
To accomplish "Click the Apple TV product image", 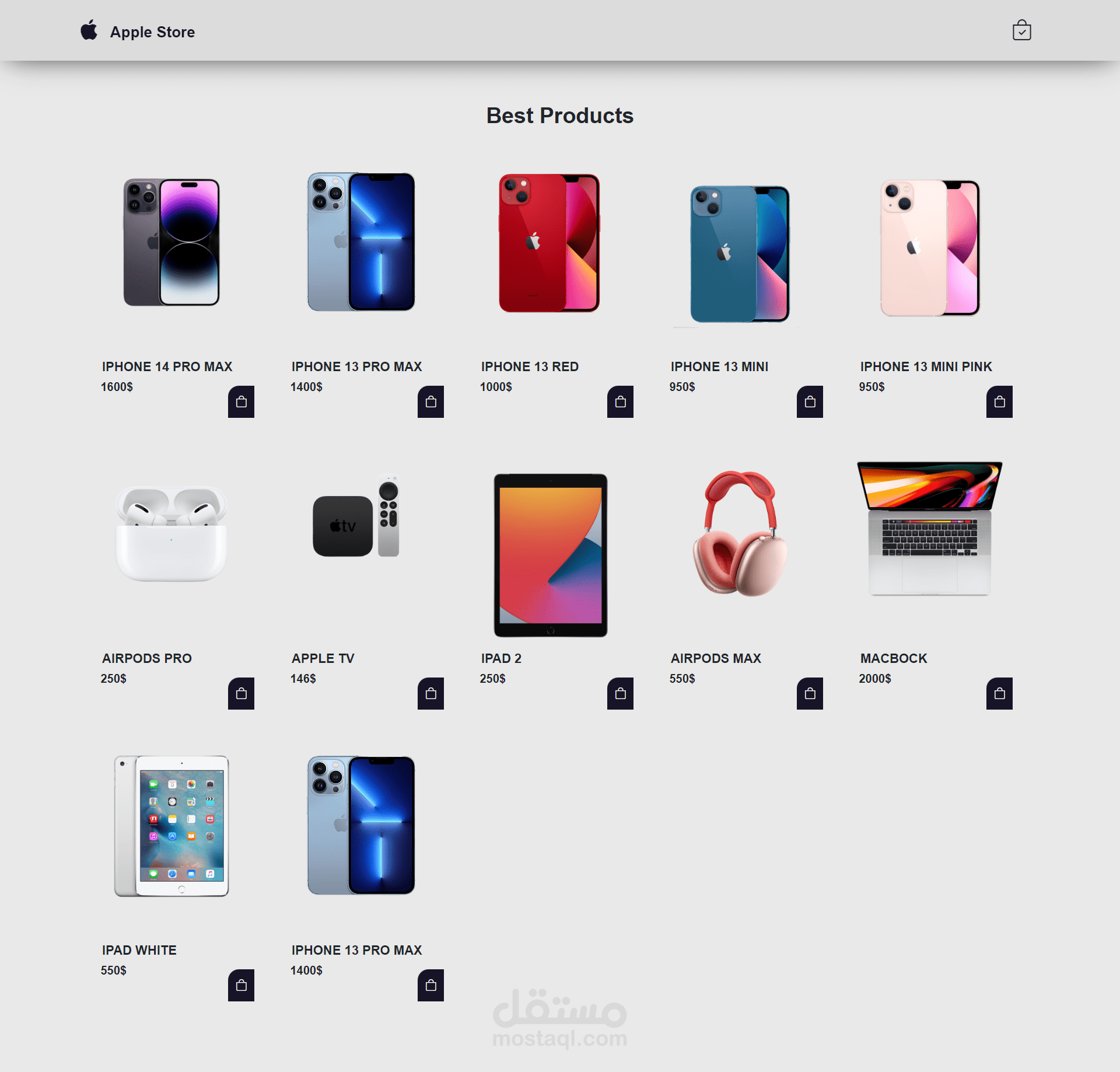I will click(356, 516).
